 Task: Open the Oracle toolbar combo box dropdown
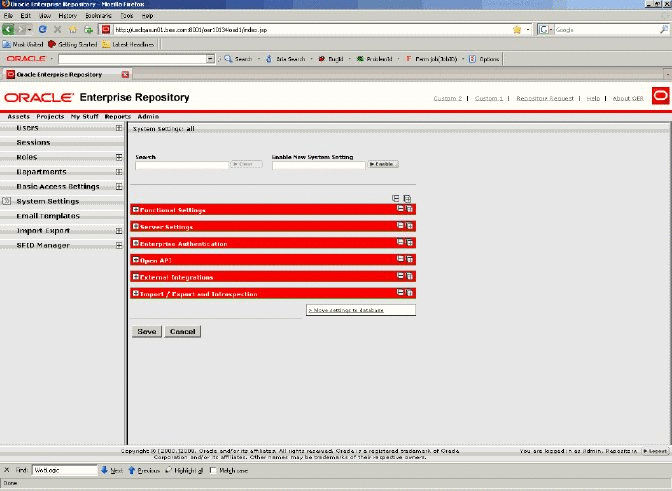210,59
